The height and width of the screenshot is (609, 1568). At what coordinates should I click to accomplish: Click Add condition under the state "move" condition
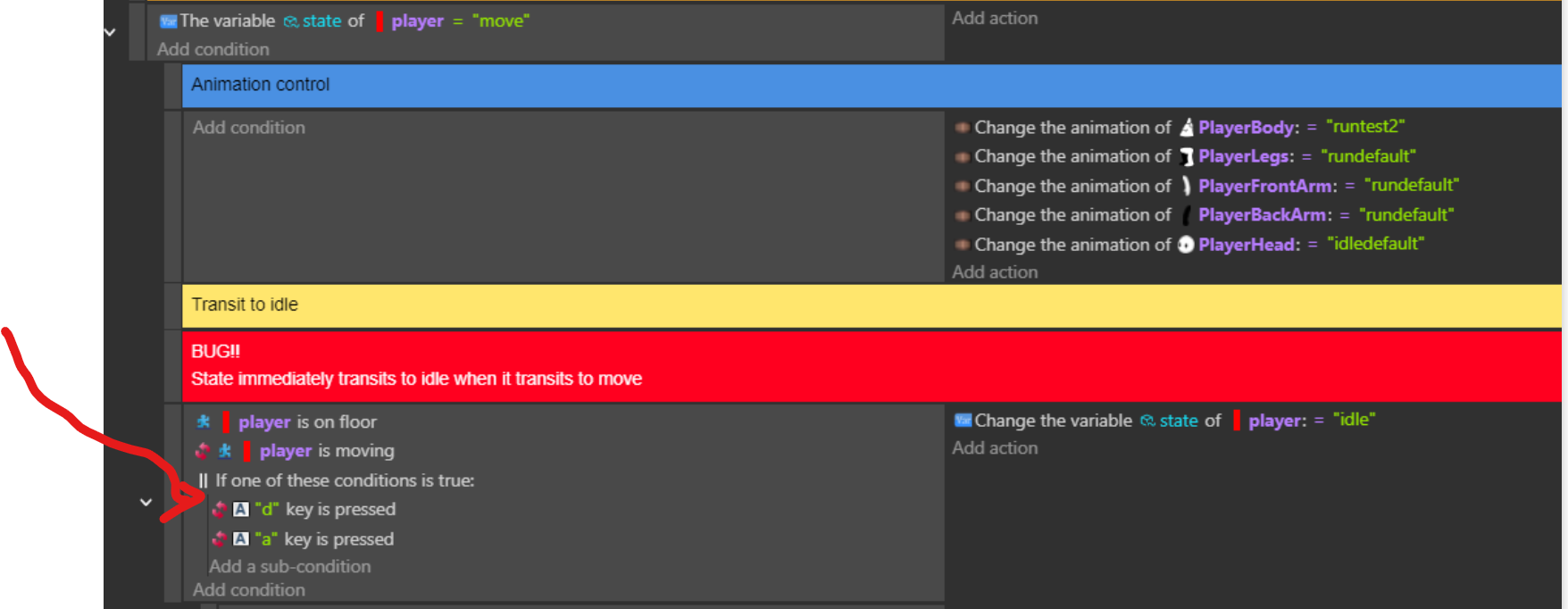tap(213, 50)
